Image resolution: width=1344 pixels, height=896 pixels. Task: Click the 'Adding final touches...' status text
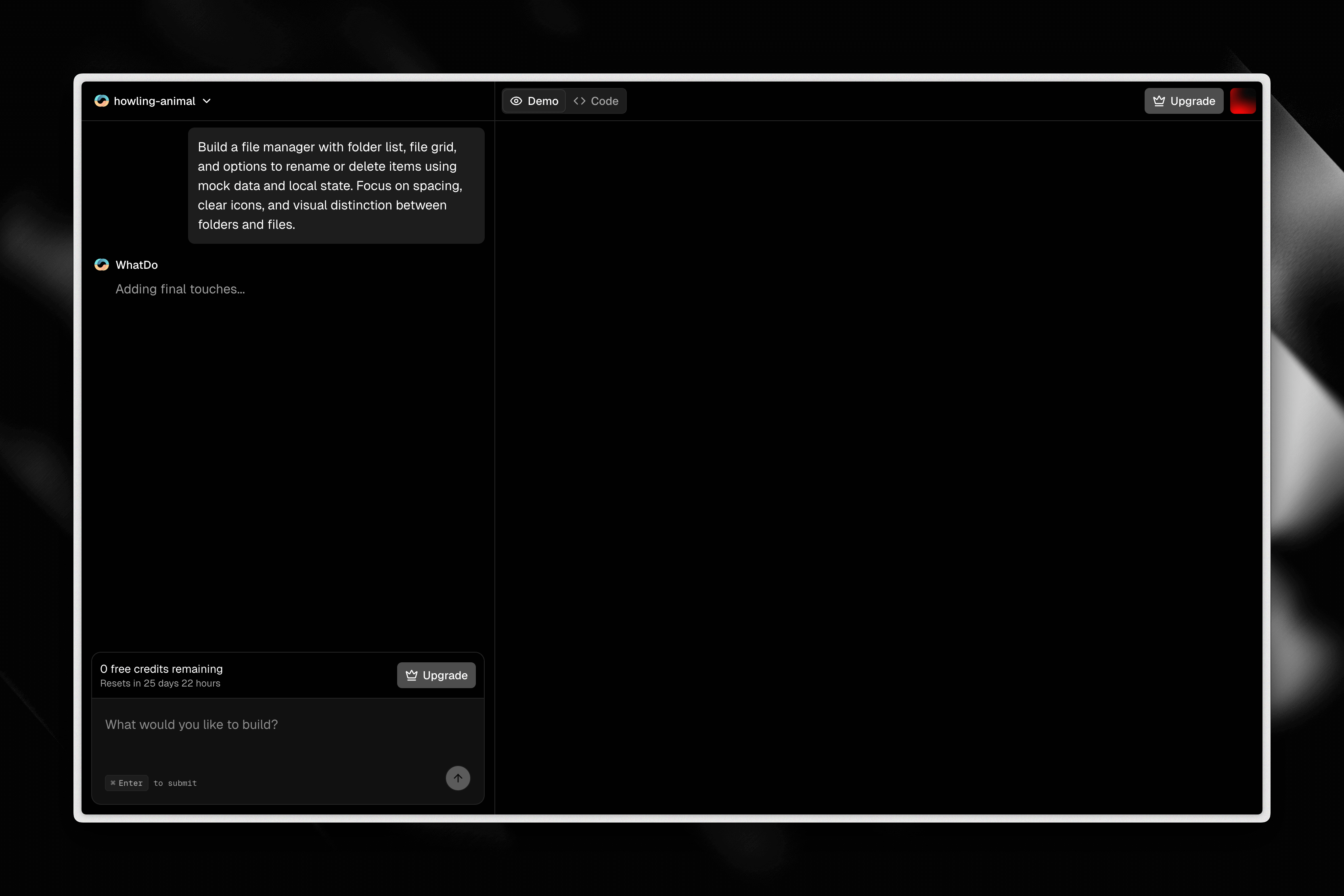pyautogui.click(x=180, y=290)
